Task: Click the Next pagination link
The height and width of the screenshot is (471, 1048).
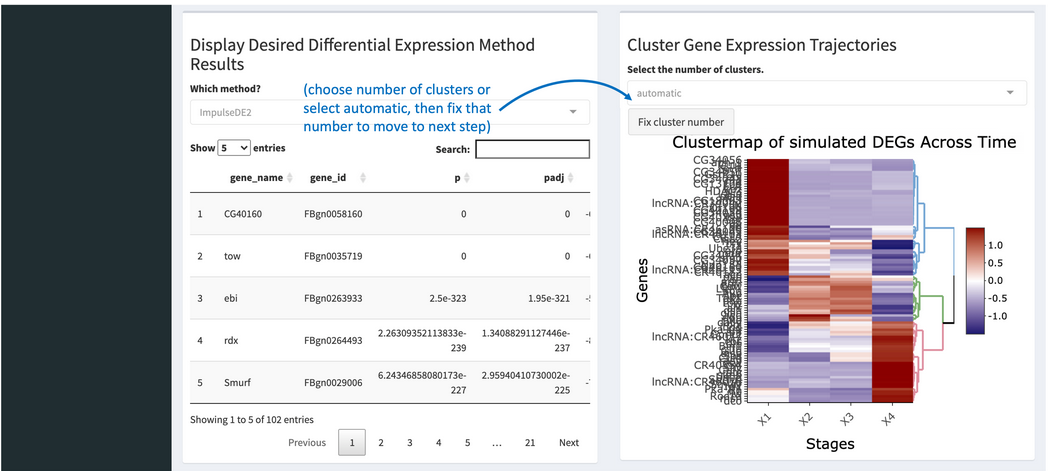Action: [x=569, y=442]
